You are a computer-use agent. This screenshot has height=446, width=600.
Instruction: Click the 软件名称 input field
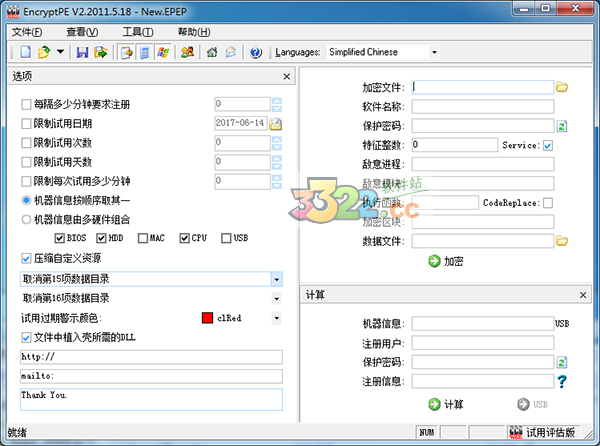tap(483, 107)
